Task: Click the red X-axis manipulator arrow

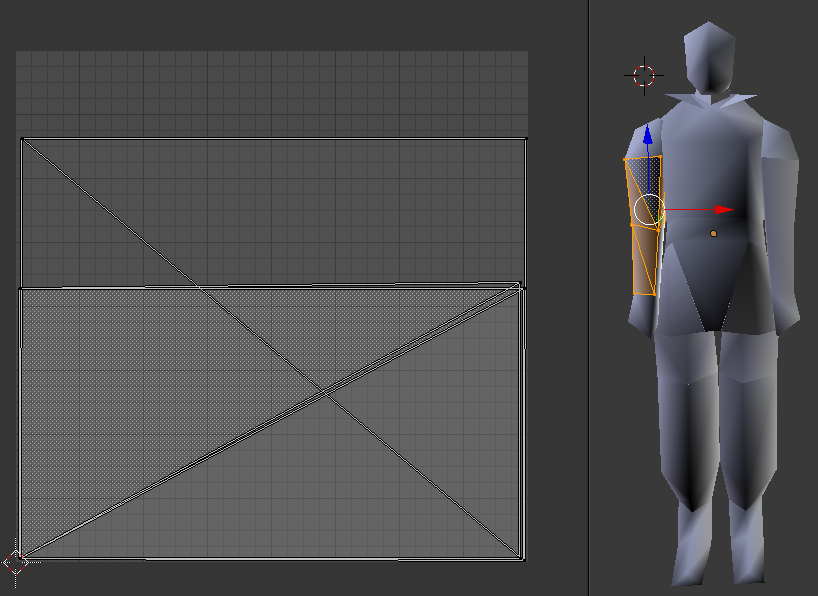Action: pyautogui.click(x=724, y=210)
